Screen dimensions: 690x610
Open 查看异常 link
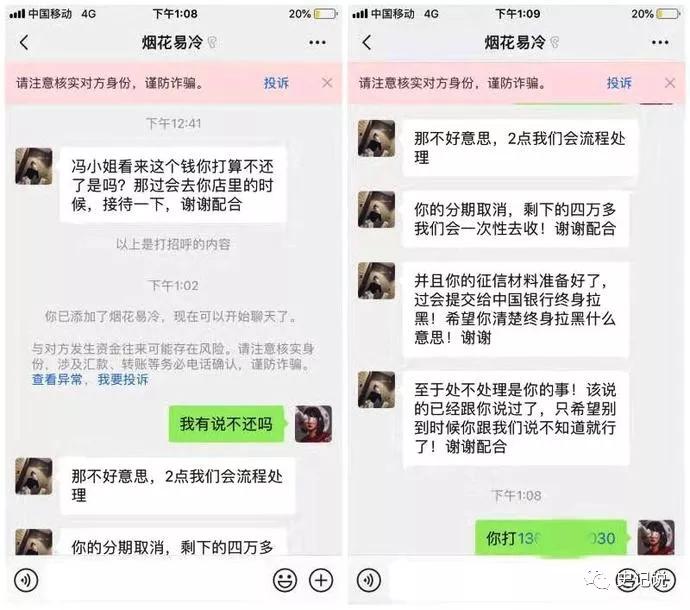57,379
